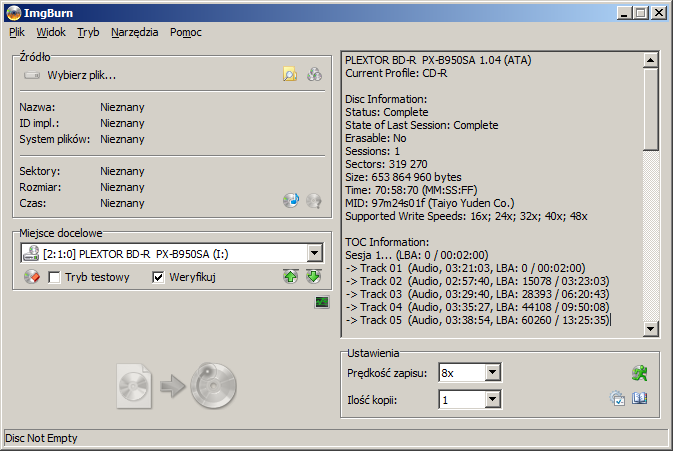Click the Track 02 line in TOC
This screenshot has height=451, width=673.
(477, 281)
